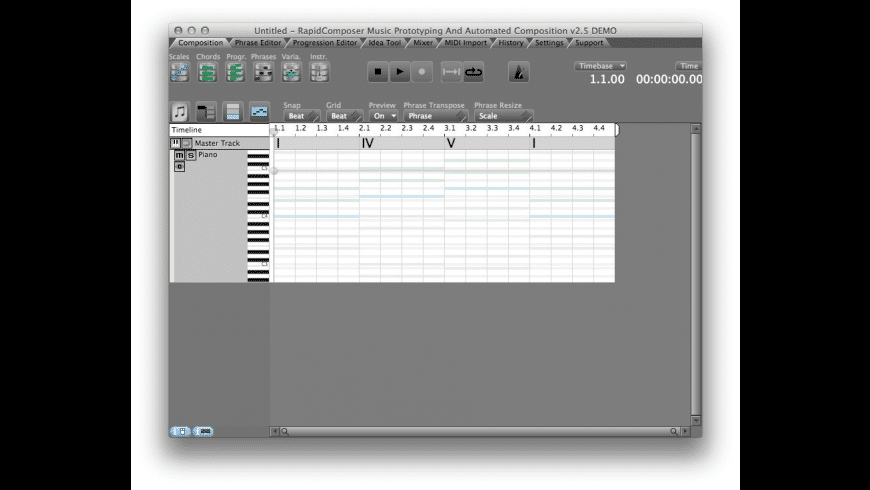Open the Variations browser icon
870x490 pixels.
pyautogui.click(x=291, y=72)
